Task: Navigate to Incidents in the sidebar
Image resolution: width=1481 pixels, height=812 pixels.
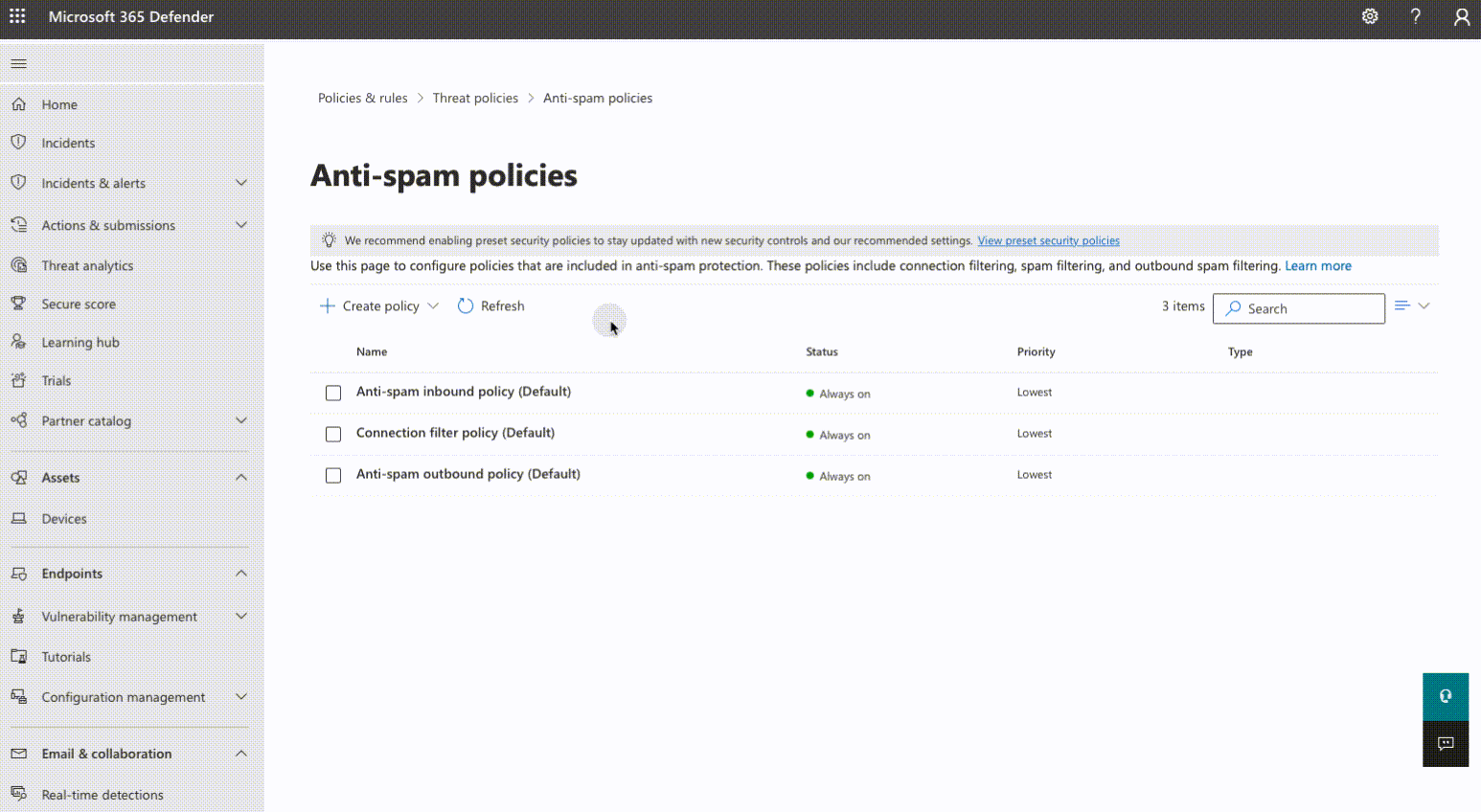Action: point(68,142)
